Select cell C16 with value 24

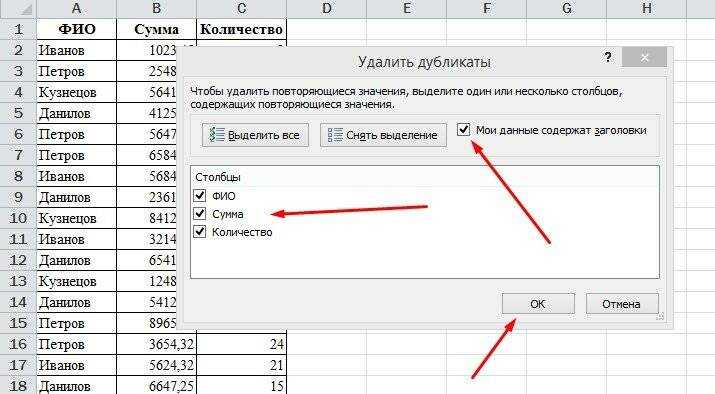[242, 344]
